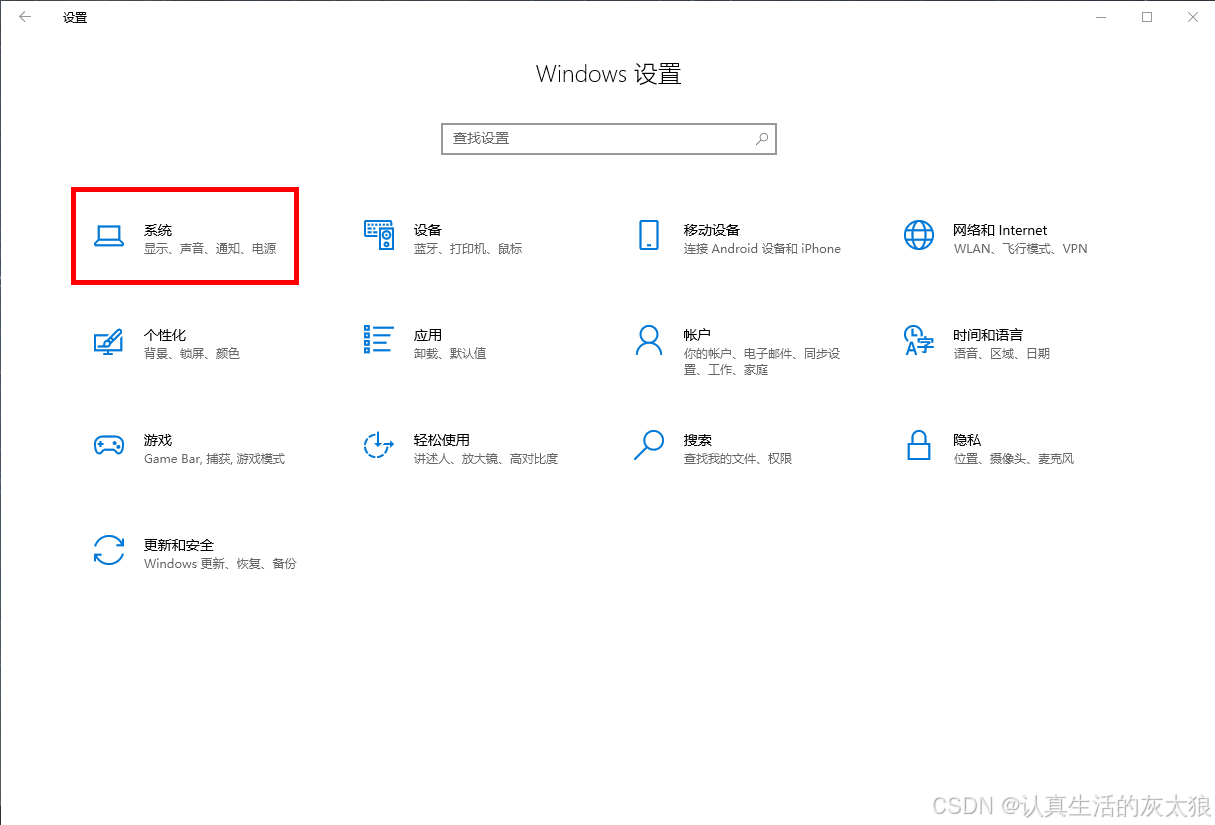The width and height of the screenshot is (1215, 825).
Task: Close the Settings window
Action: (1192, 17)
